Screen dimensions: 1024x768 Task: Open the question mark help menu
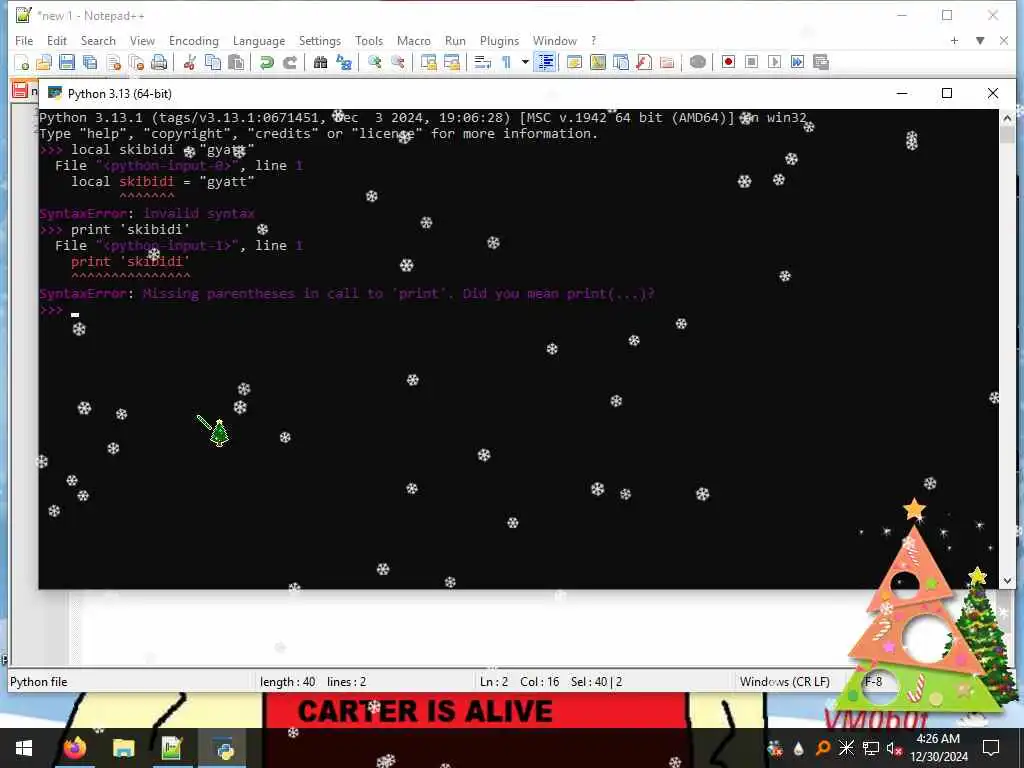(x=594, y=40)
